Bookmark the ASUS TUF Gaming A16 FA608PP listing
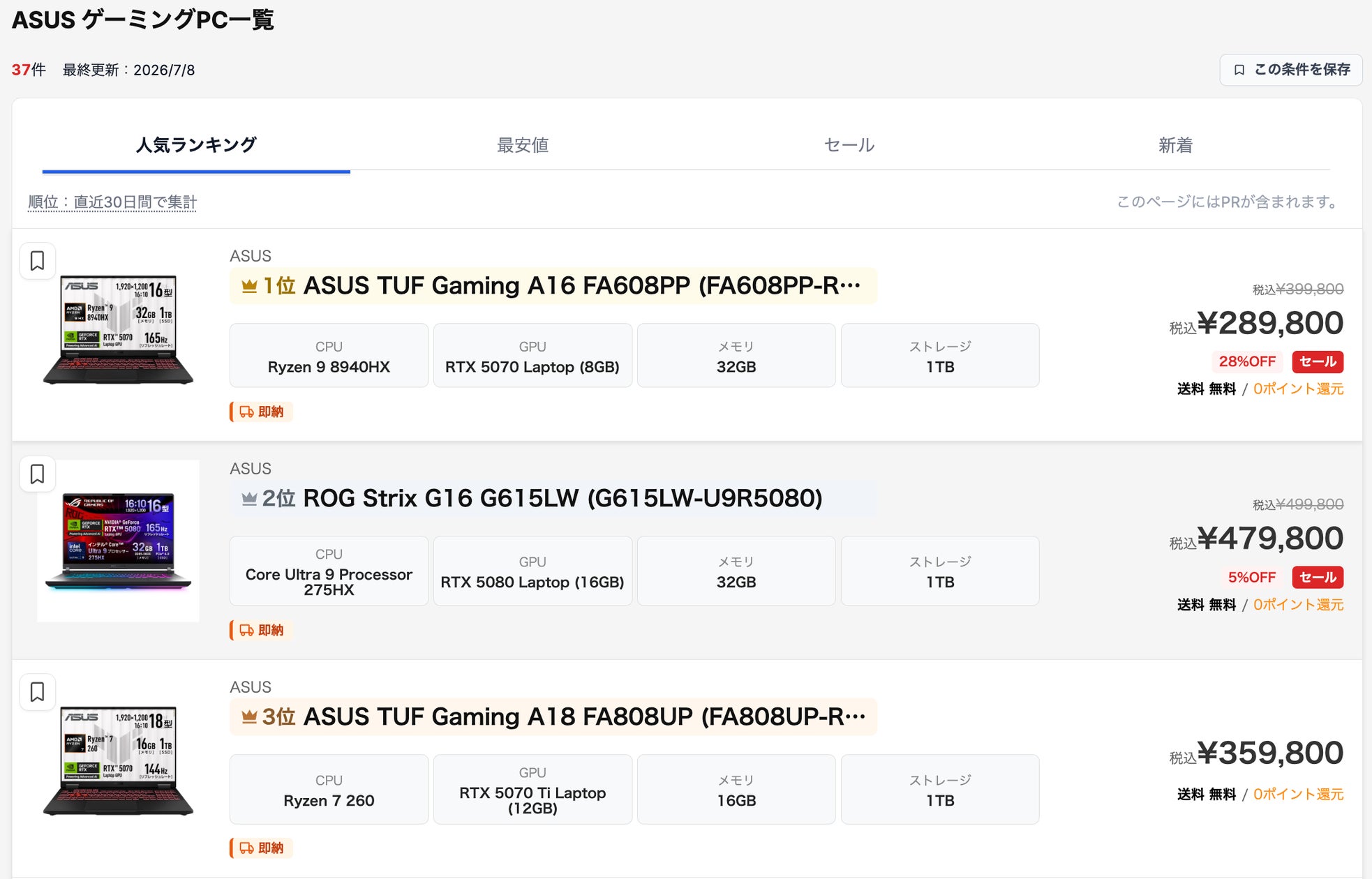The image size is (1372, 879). point(37,261)
